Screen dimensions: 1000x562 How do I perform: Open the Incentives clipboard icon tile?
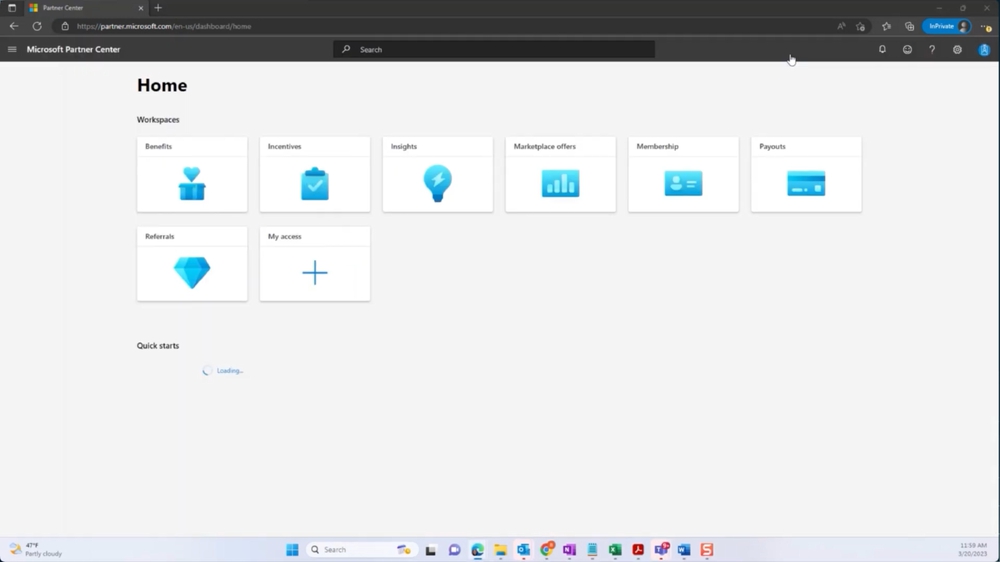(315, 184)
